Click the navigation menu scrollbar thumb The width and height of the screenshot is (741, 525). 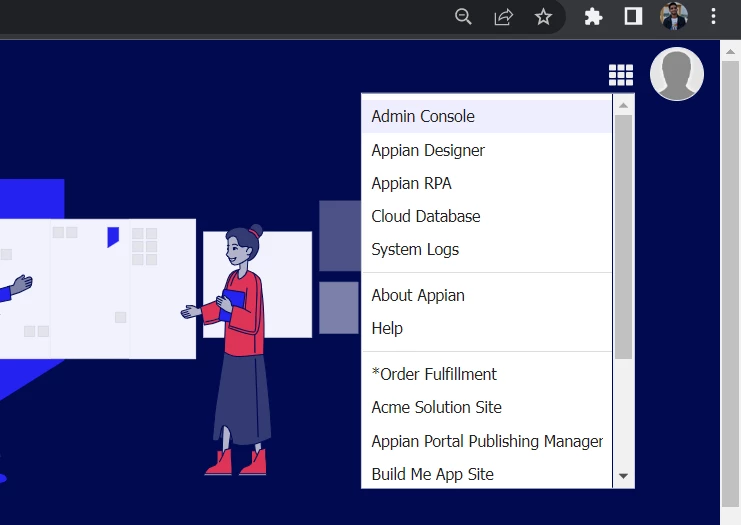click(x=623, y=237)
